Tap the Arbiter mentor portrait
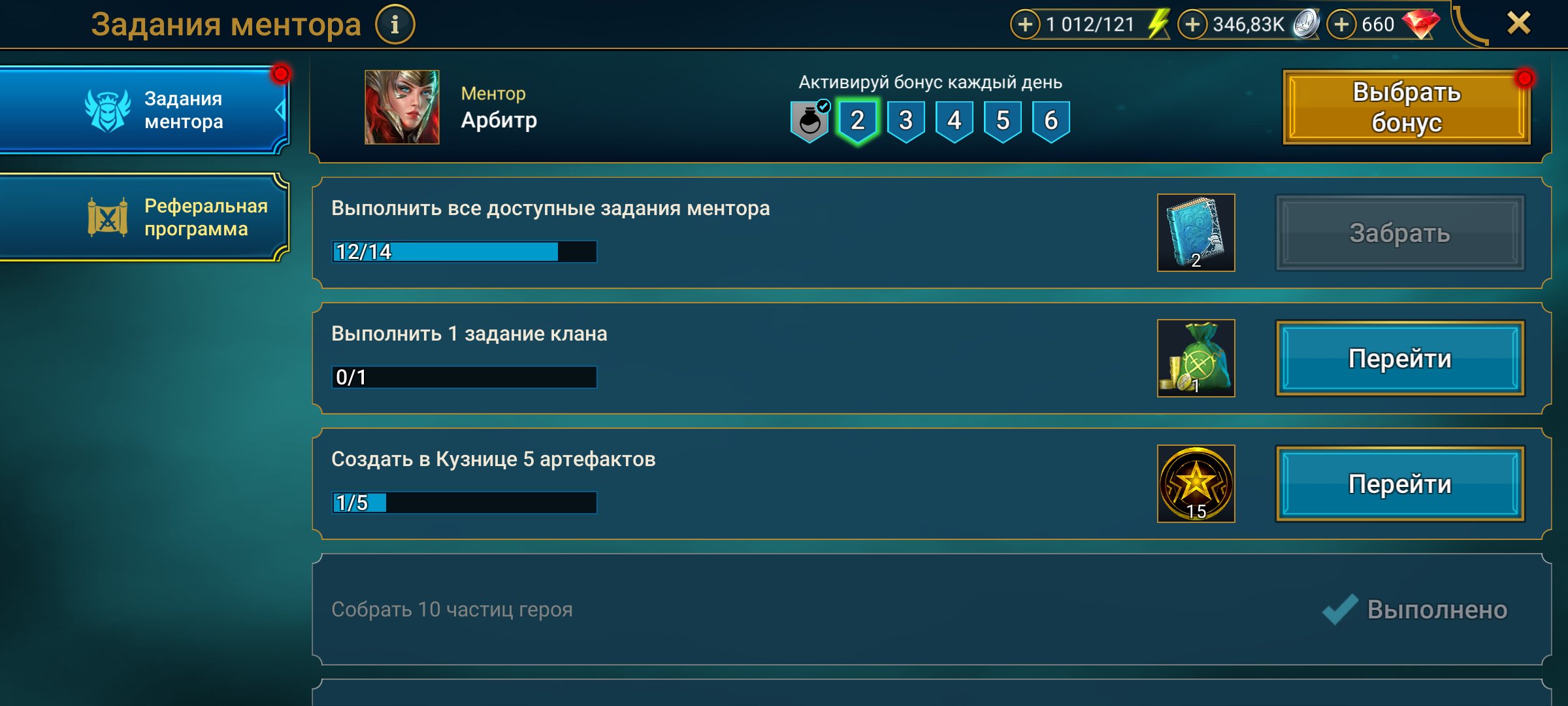This screenshot has width=1568, height=706. coord(402,107)
